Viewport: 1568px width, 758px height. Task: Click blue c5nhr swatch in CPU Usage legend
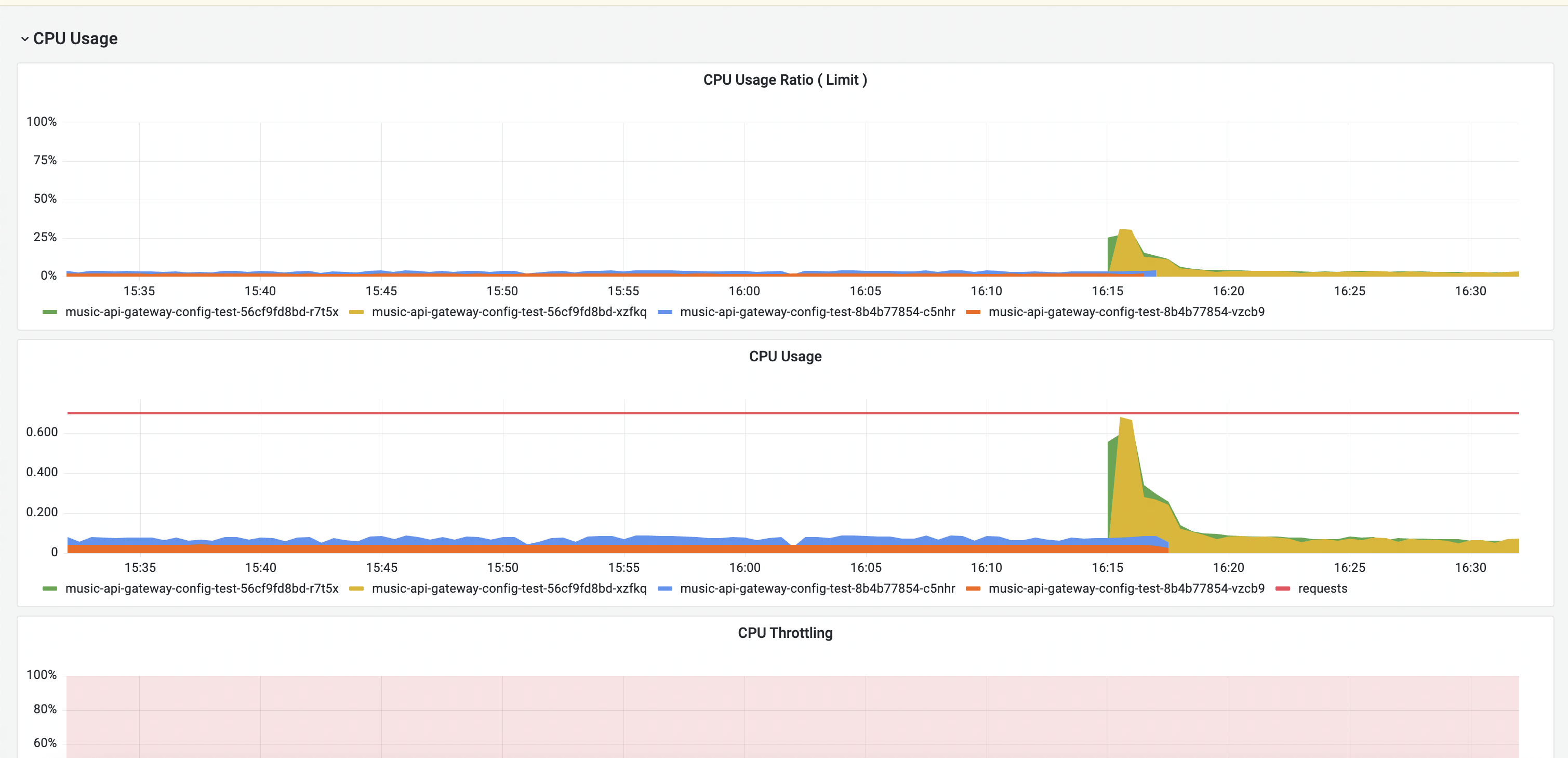tap(666, 589)
